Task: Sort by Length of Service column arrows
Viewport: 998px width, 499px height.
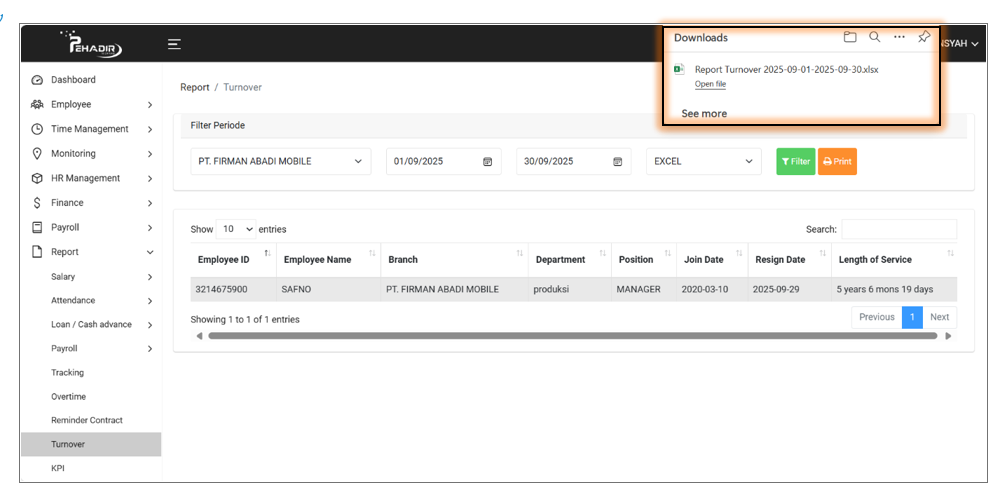Action: [x=950, y=253]
